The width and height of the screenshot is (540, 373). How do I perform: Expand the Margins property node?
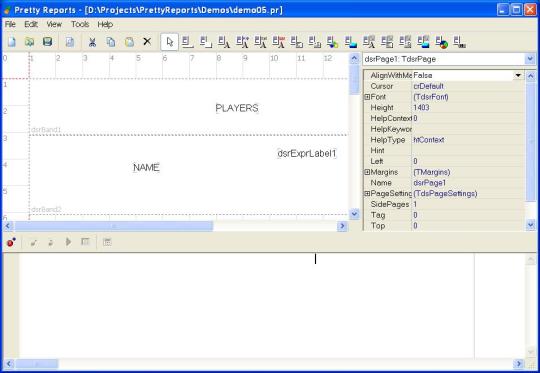click(367, 172)
